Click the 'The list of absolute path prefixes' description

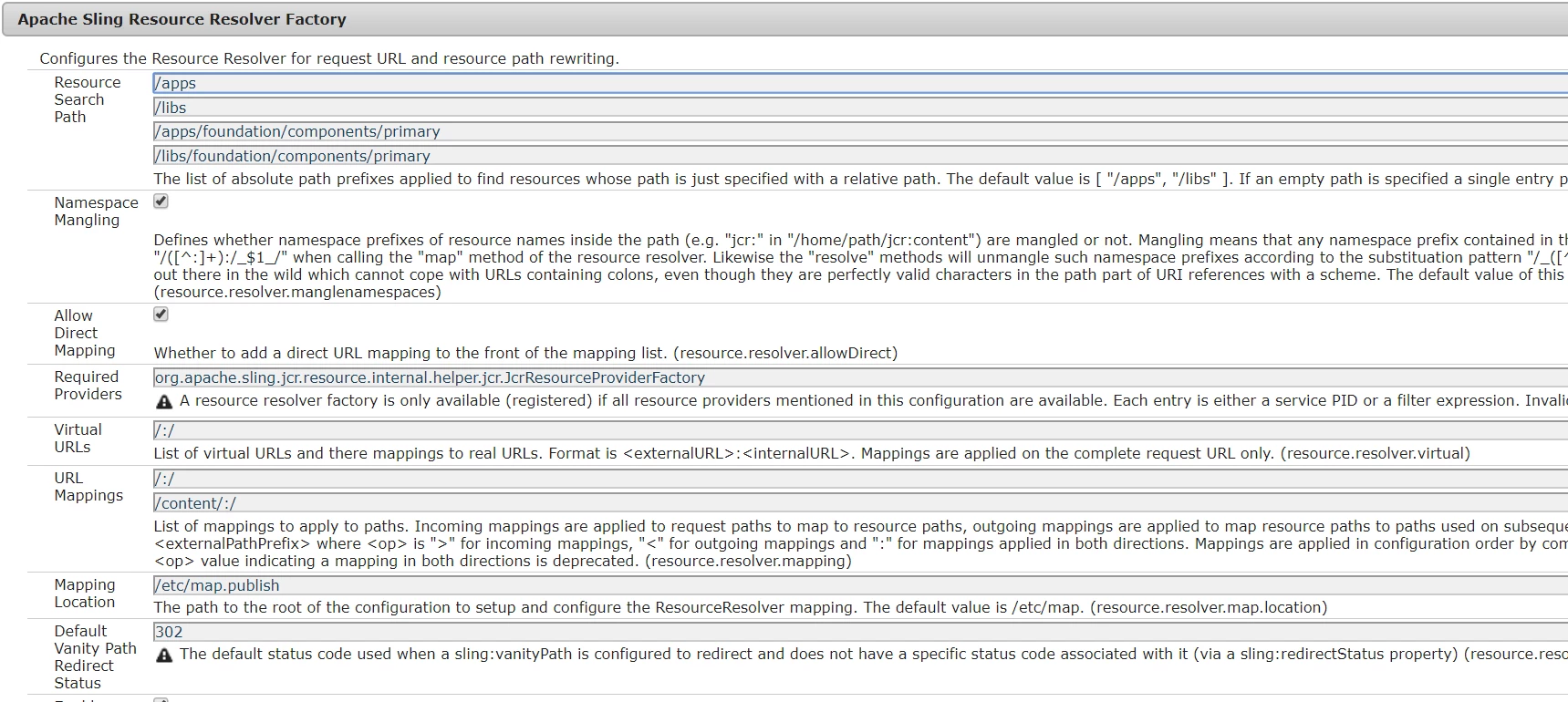point(860,179)
